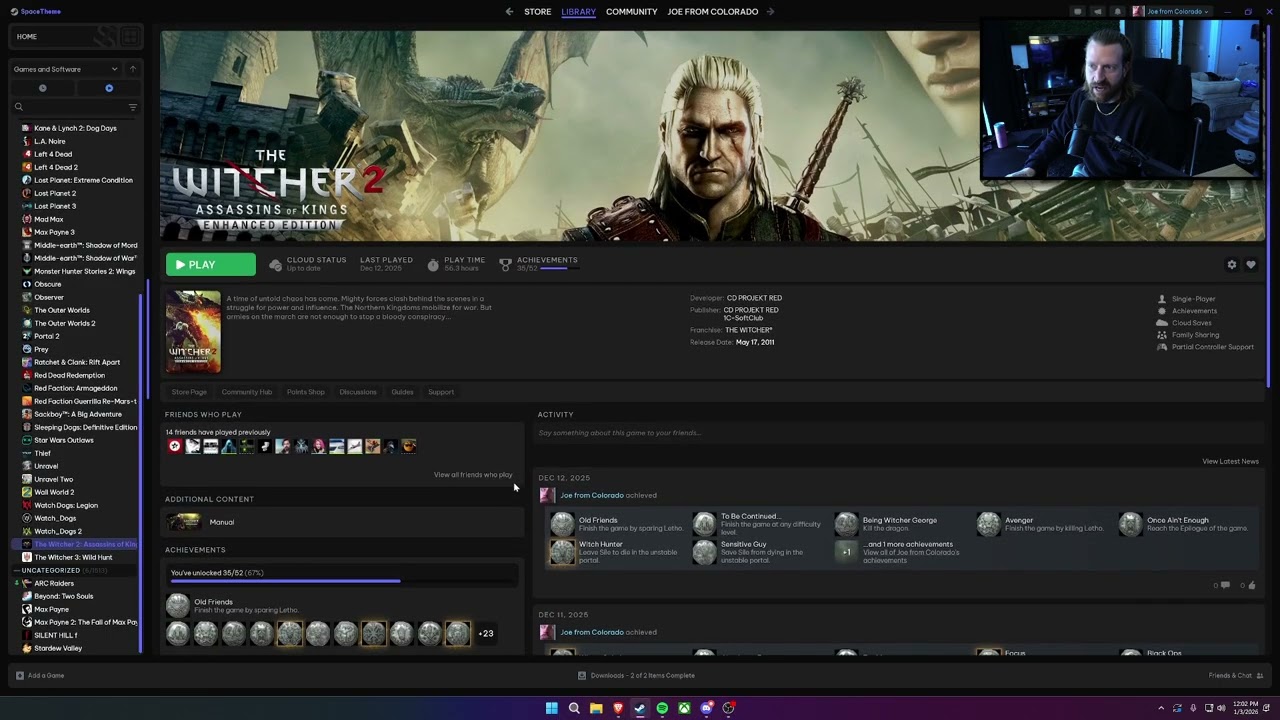Open the announcements megaphone icon

coord(1097,12)
